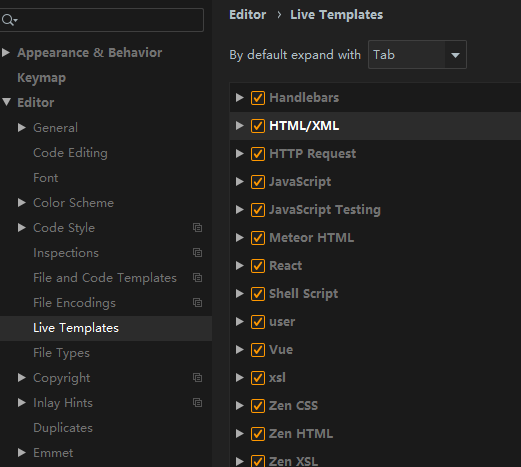Viewport: 521px width, 467px height.
Task: Open Duplicates settings
Action: (63, 428)
